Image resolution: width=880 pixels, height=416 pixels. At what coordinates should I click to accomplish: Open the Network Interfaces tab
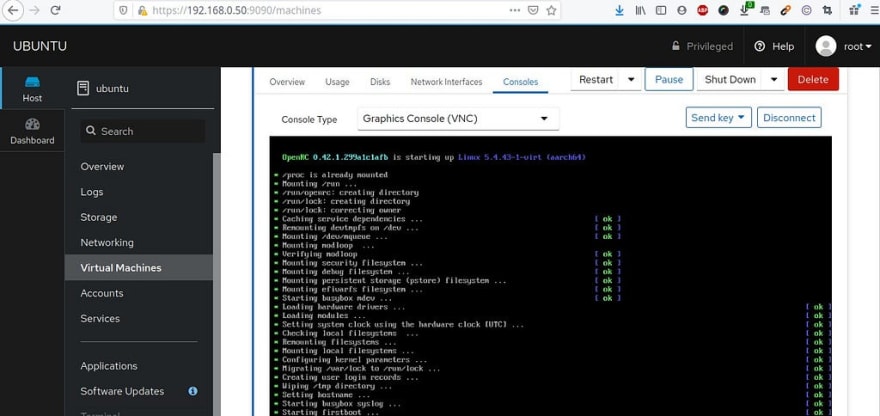coord(446,82)
